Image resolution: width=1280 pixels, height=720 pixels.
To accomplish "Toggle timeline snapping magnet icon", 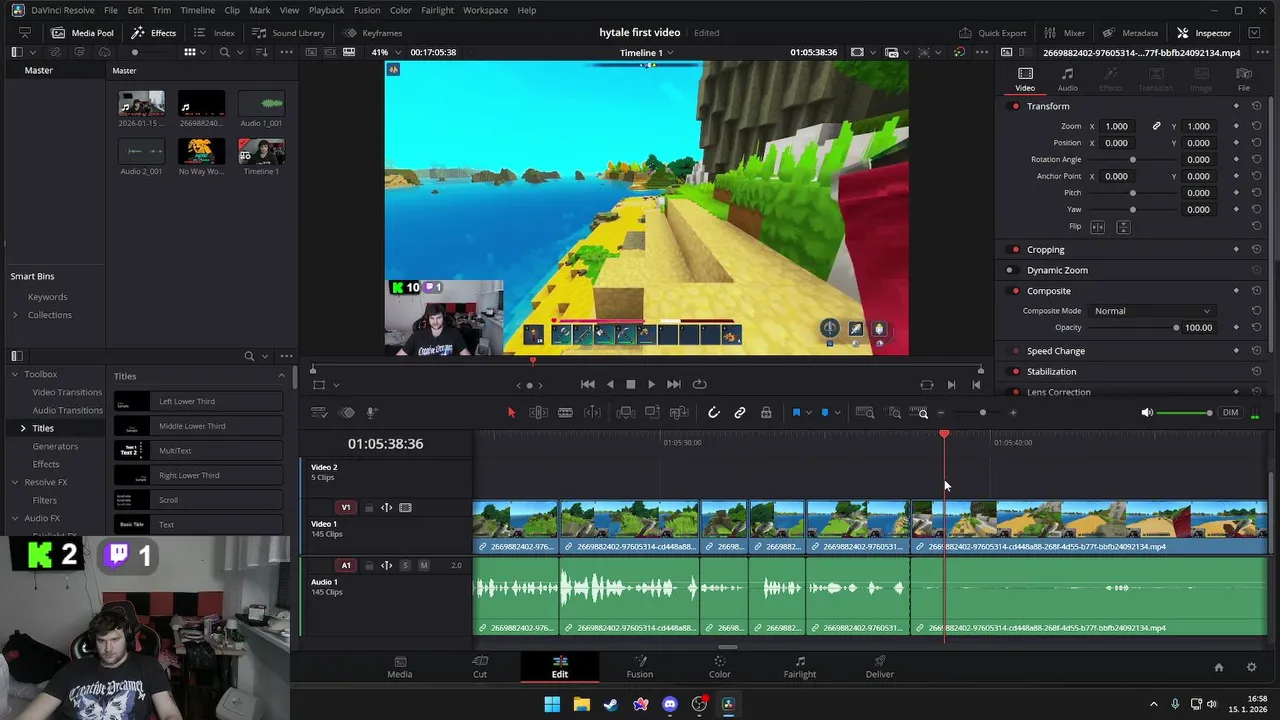I will tap(713, 412).
